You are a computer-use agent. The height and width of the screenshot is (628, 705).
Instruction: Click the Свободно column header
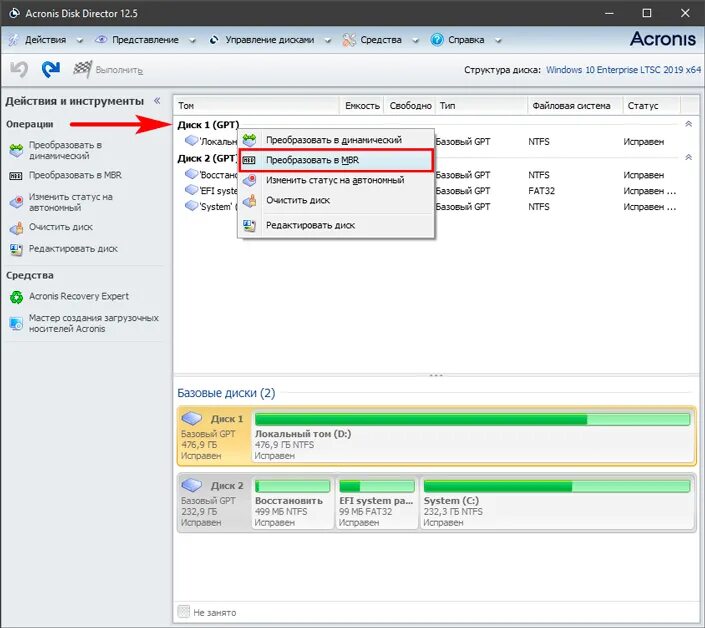410,106
